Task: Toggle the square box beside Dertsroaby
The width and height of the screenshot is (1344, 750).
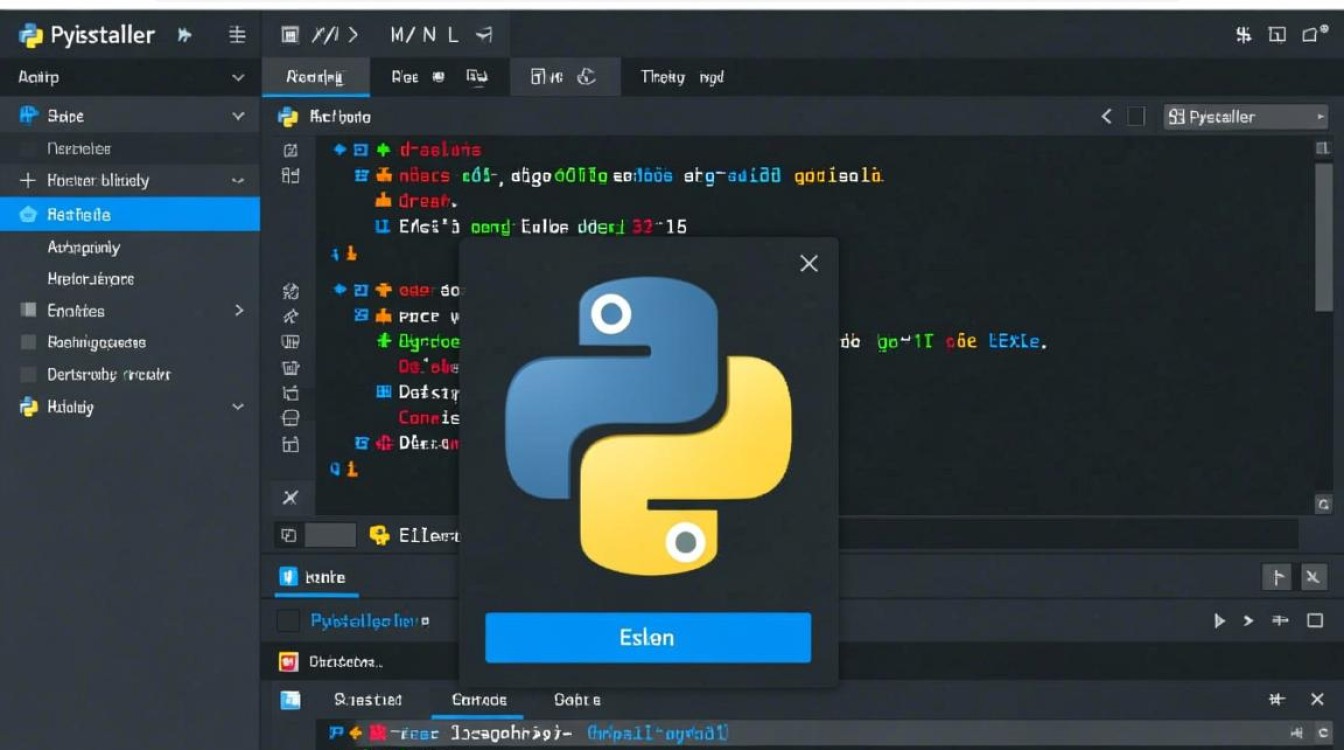Action: pos(28,374)
